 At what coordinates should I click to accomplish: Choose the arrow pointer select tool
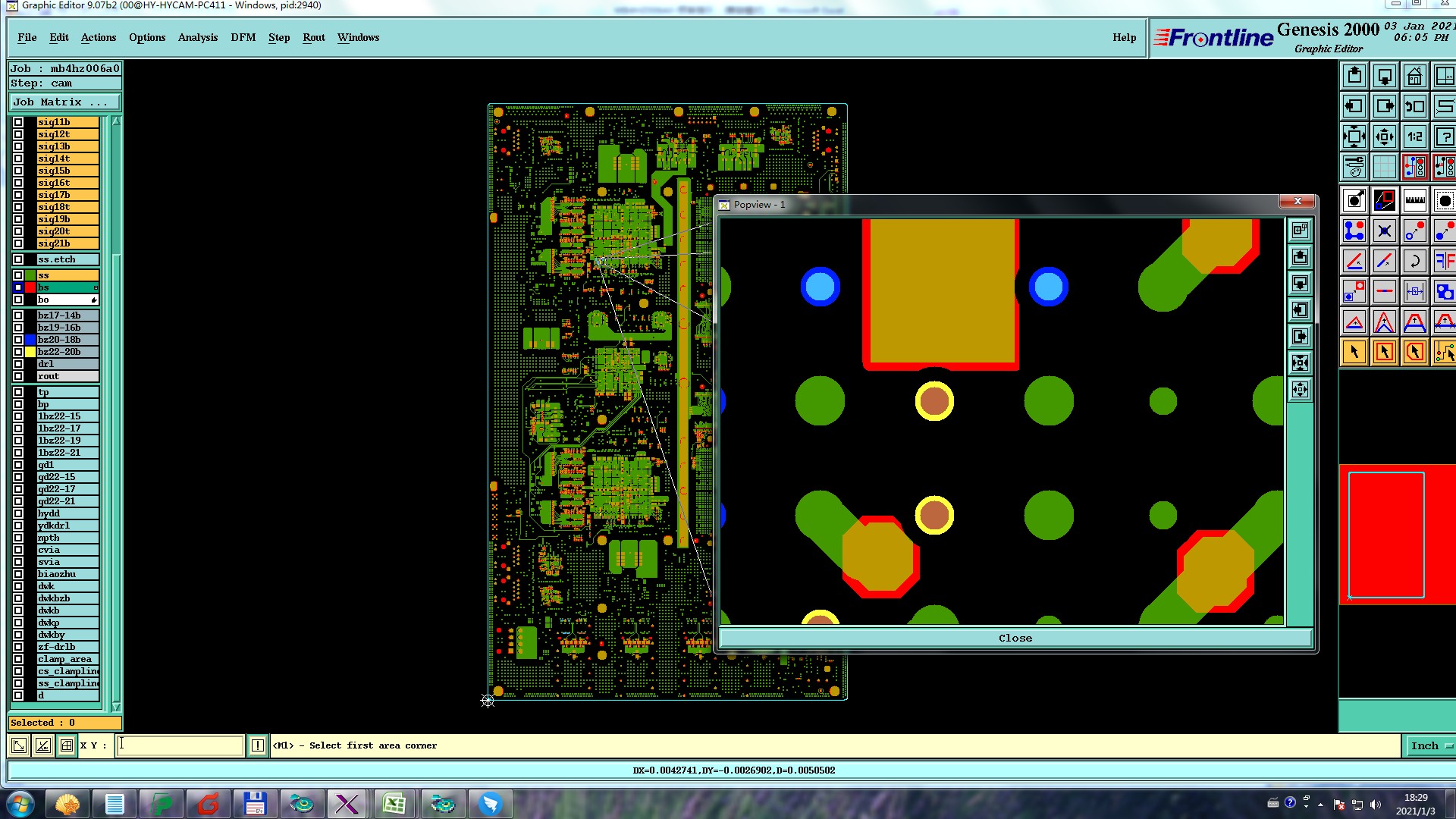click(x=1354, y=352)
